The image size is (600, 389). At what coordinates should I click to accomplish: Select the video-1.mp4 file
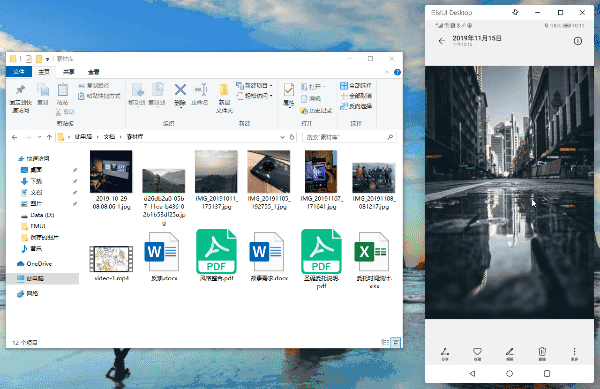(x=111, y=263)
